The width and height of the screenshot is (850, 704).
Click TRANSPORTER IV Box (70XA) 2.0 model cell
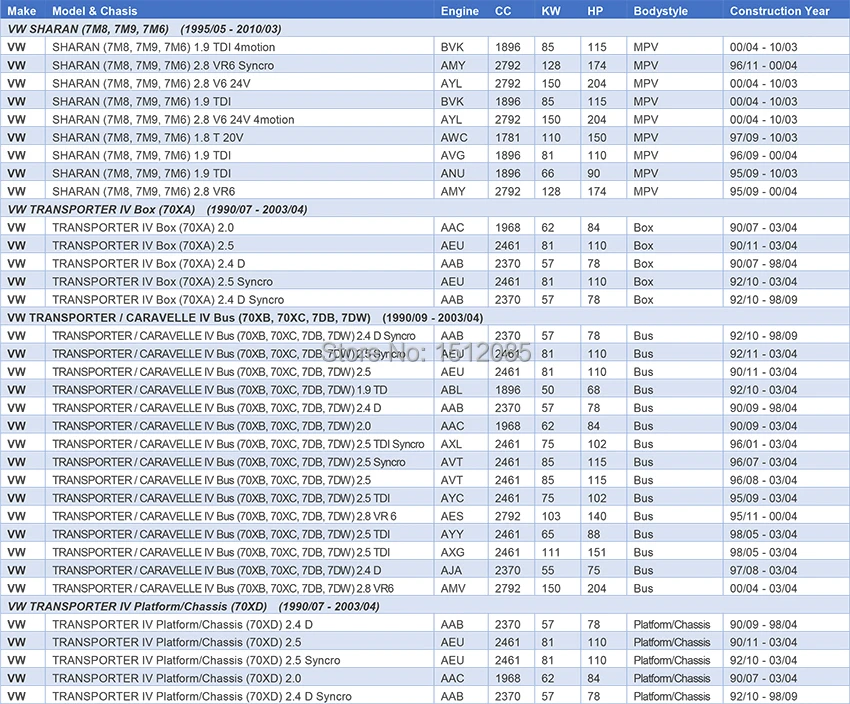(143, 227)
